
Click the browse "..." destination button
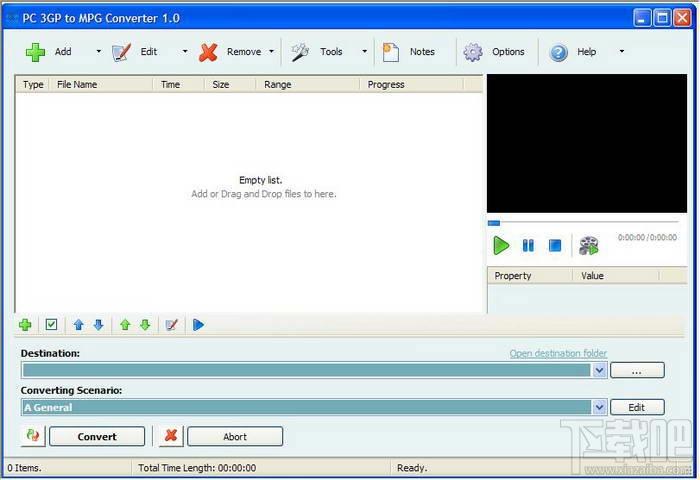click(637, 370)
